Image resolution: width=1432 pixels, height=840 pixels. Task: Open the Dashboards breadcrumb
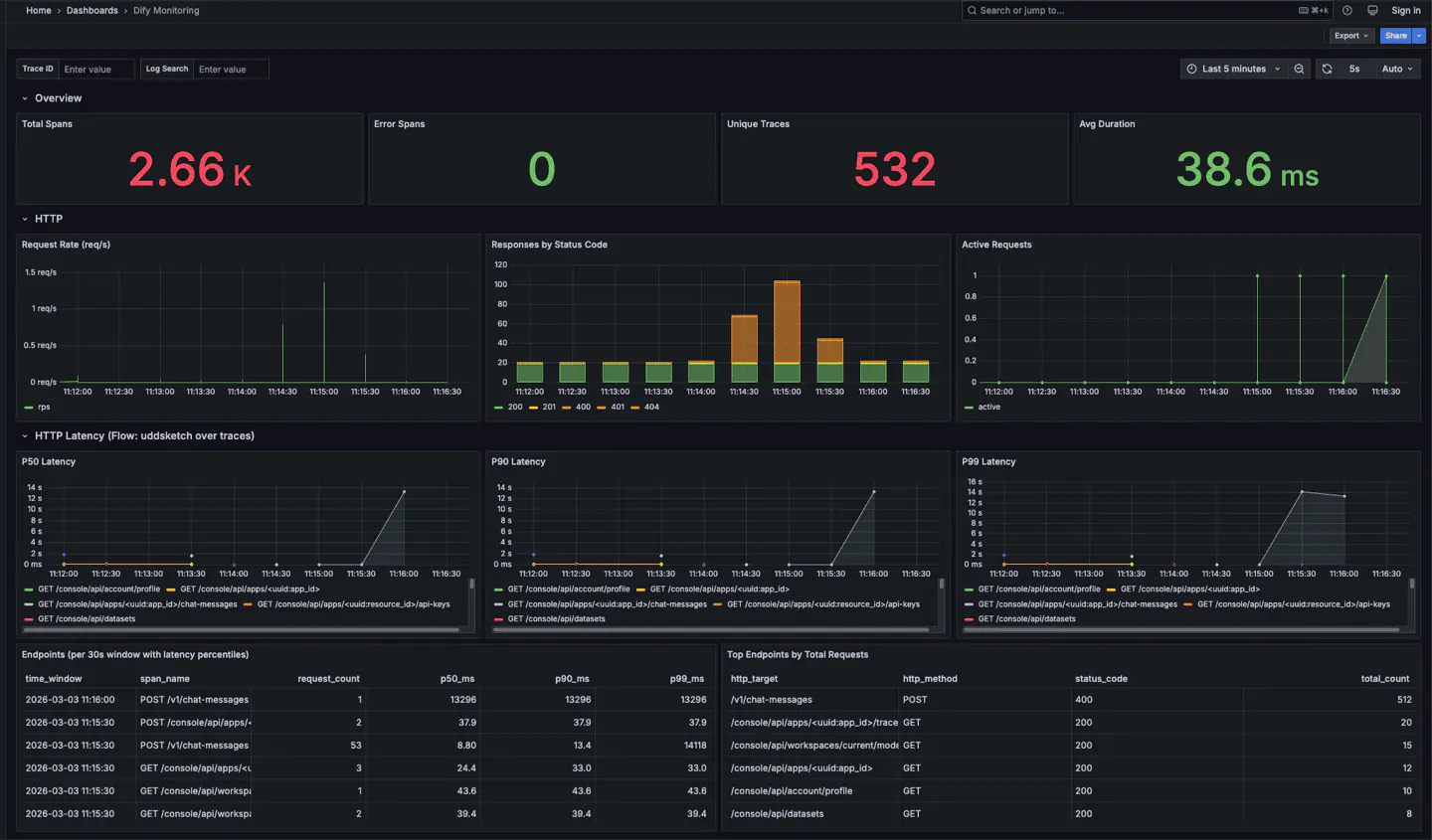92,11
